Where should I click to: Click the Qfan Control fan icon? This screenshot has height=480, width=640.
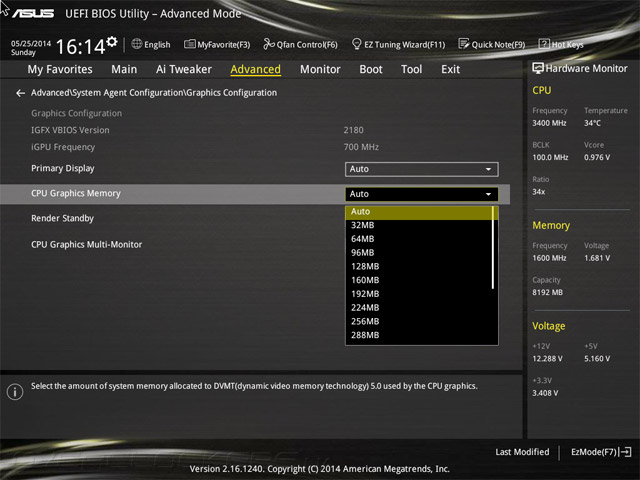[x=269, y=44]
